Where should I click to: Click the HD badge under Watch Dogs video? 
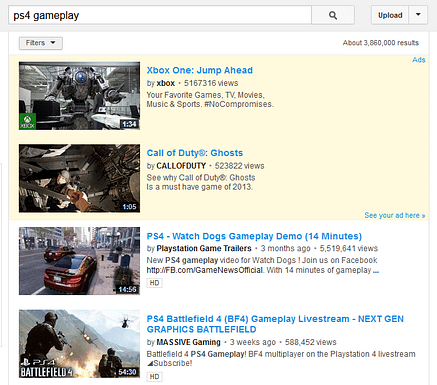[154, 283]
